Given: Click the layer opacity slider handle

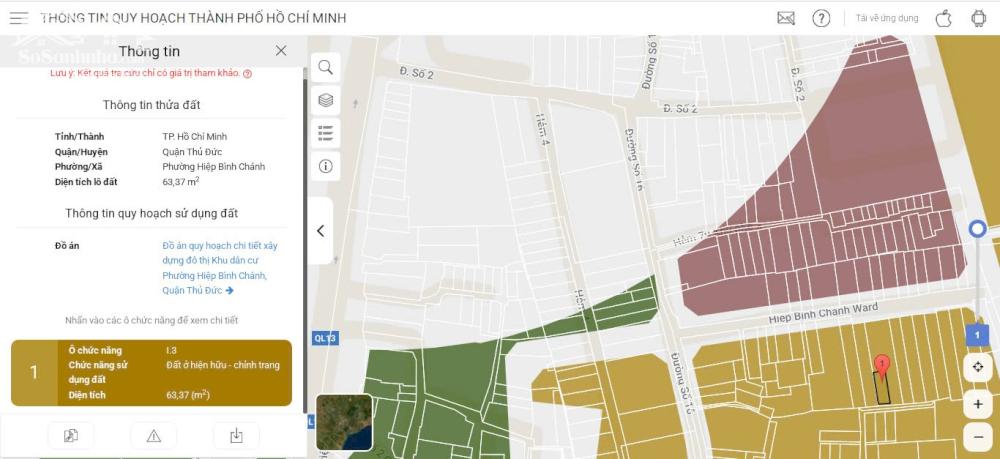Looking at the screenshot, I should pyautogui.click(x=978, y=229).
